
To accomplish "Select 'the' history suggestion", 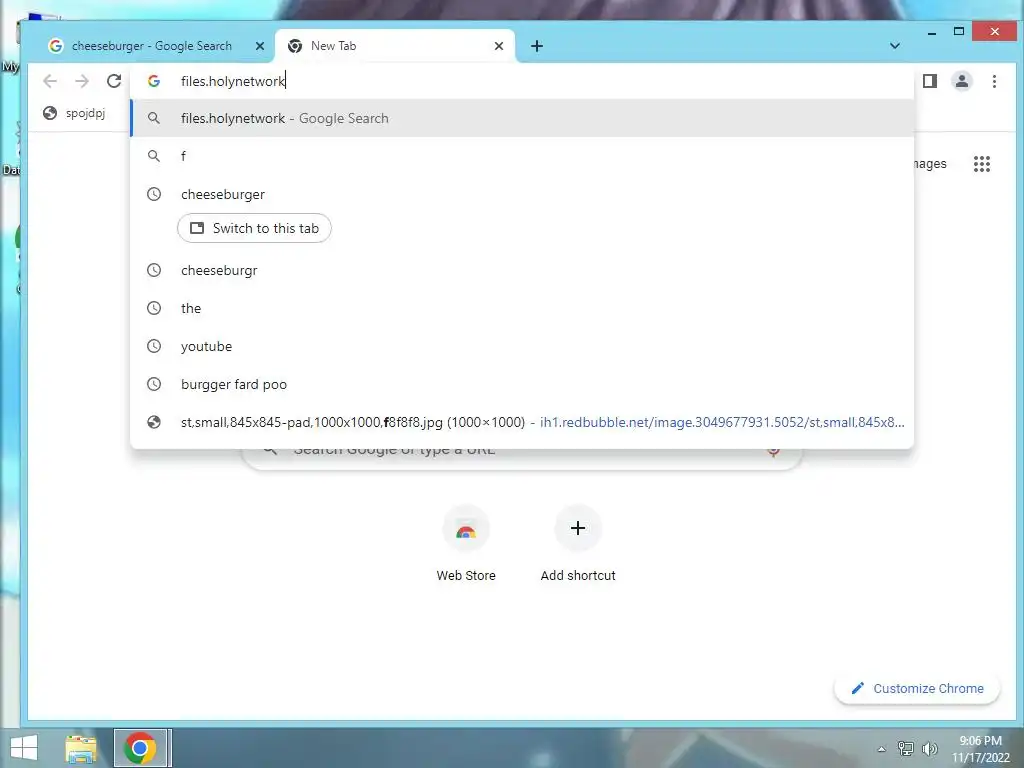I will 522,308.
